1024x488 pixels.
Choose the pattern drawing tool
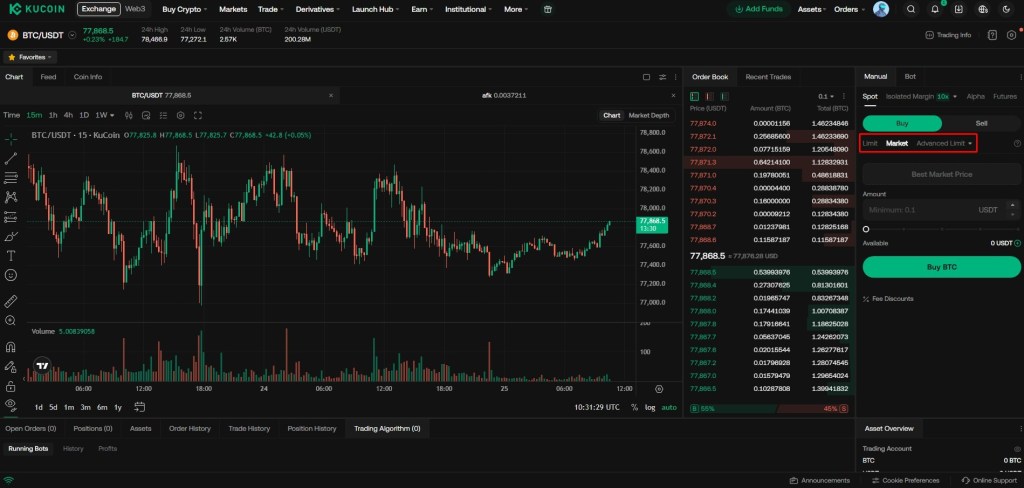(10, 197)
